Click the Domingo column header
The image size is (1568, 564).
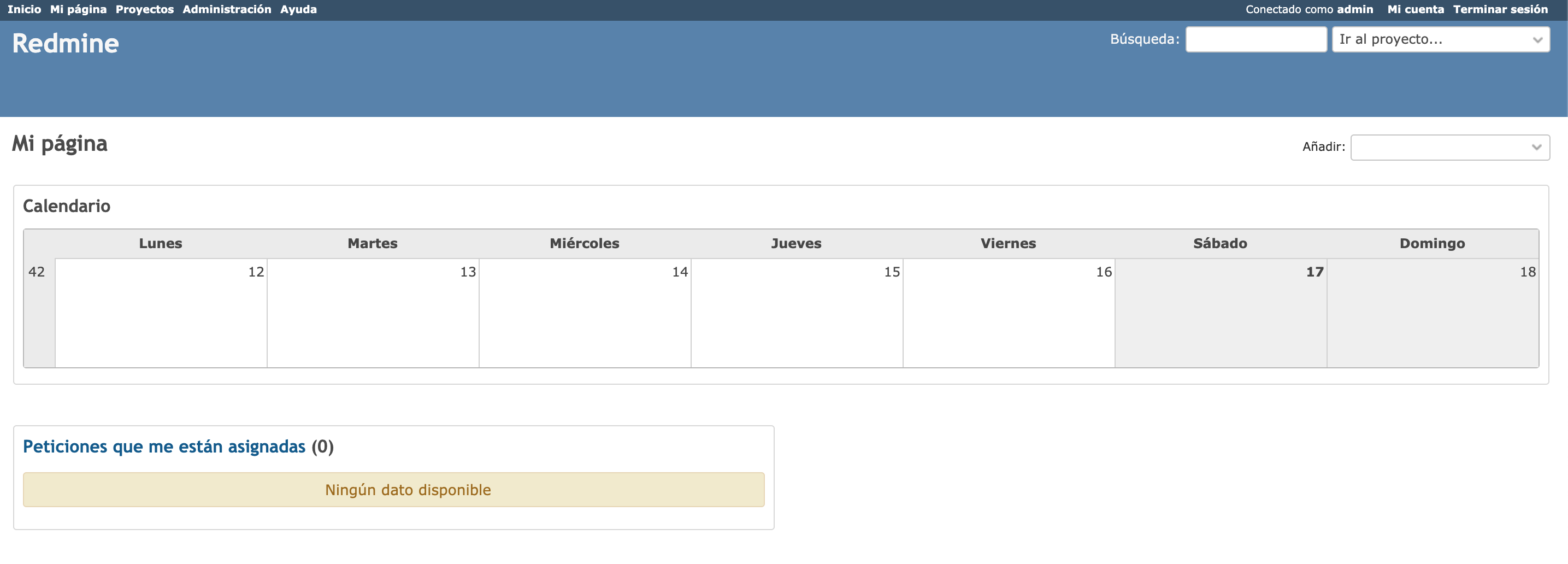click(x=1433, y=243)
